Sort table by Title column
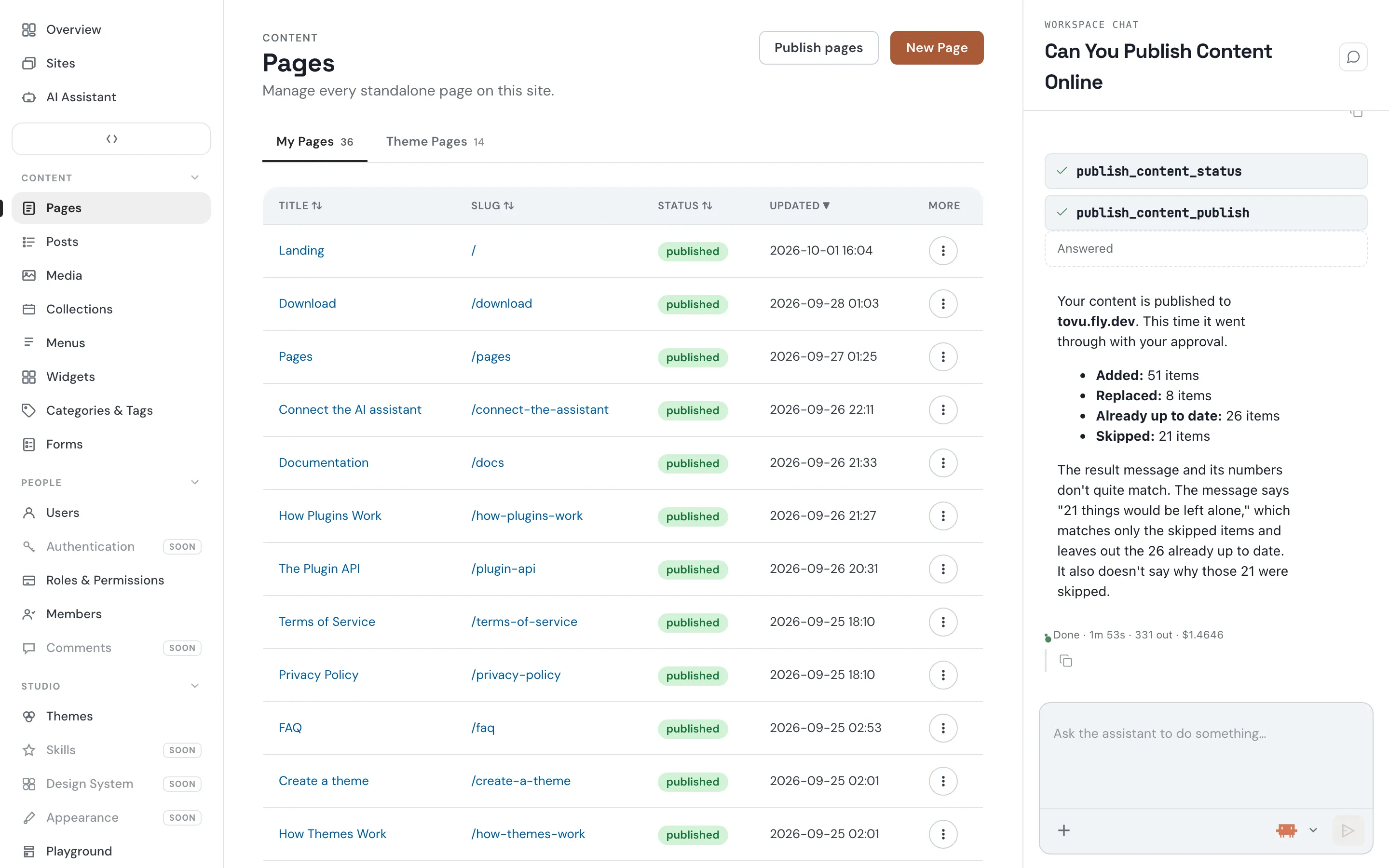 300,205
